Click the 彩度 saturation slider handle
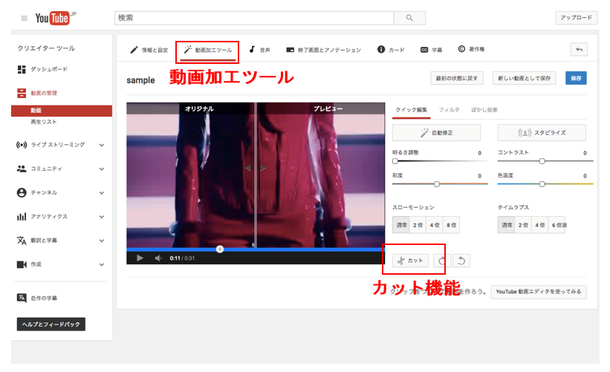The width and height of the screenshot is (610, 372). click(437, 184)
